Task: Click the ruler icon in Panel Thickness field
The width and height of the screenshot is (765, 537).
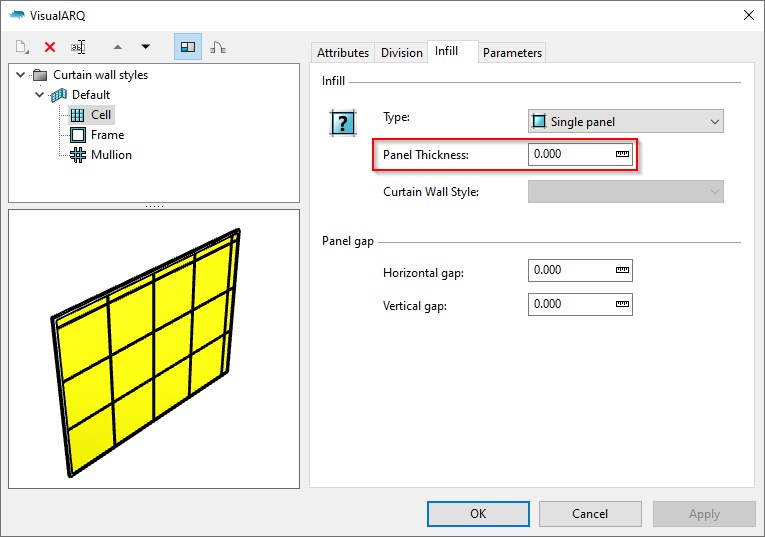Action: coord(622,154)
